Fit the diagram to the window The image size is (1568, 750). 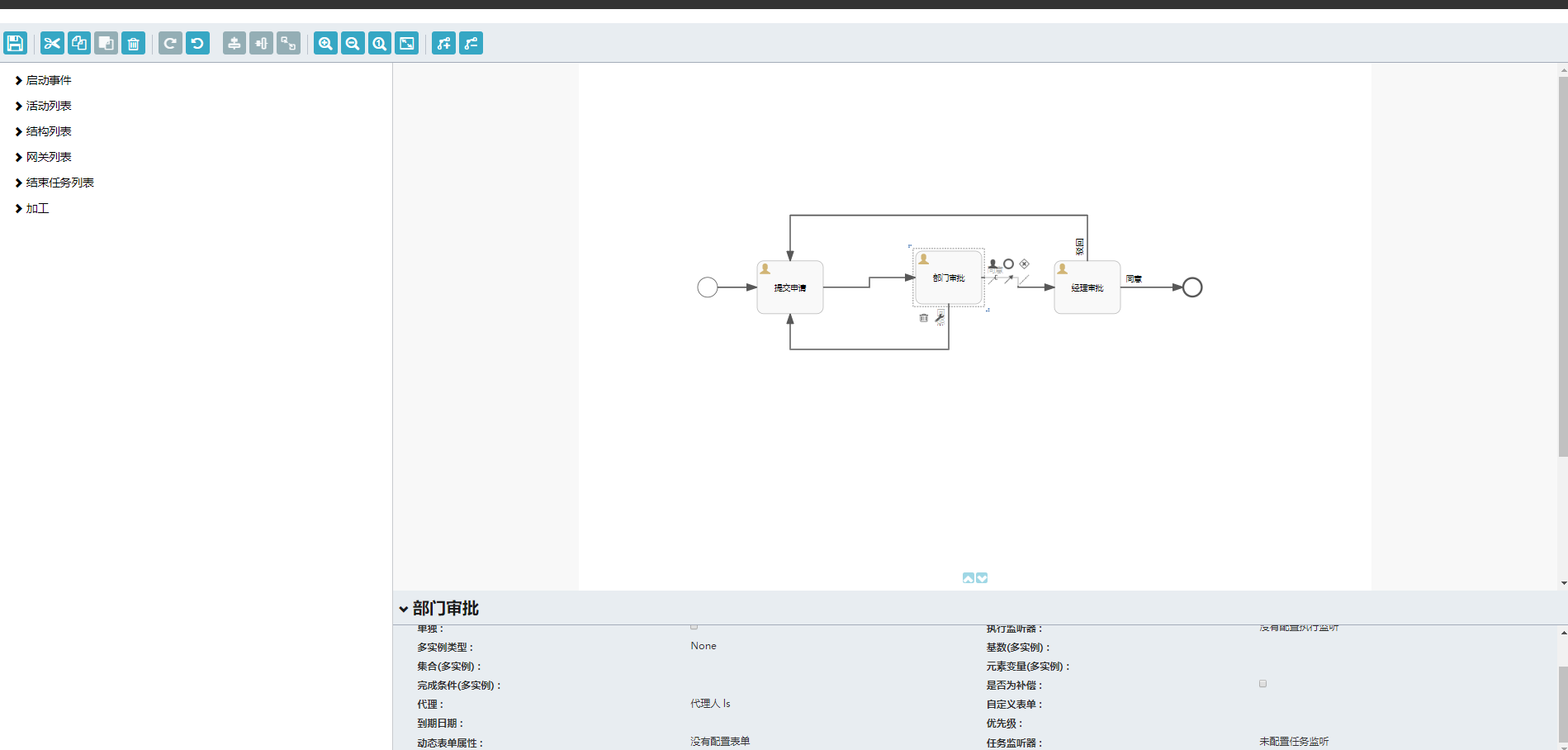[x=407, y=43]
